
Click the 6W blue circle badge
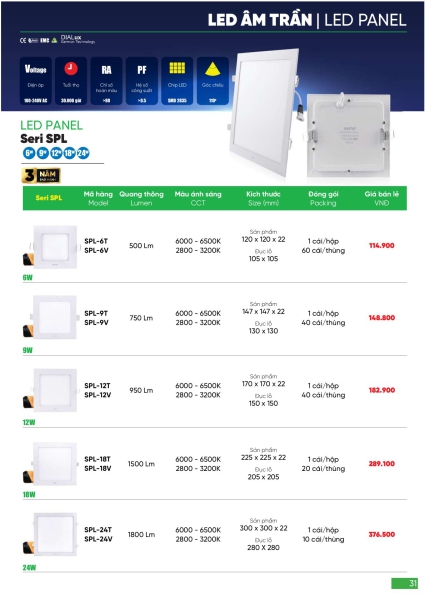click(29, 153)
